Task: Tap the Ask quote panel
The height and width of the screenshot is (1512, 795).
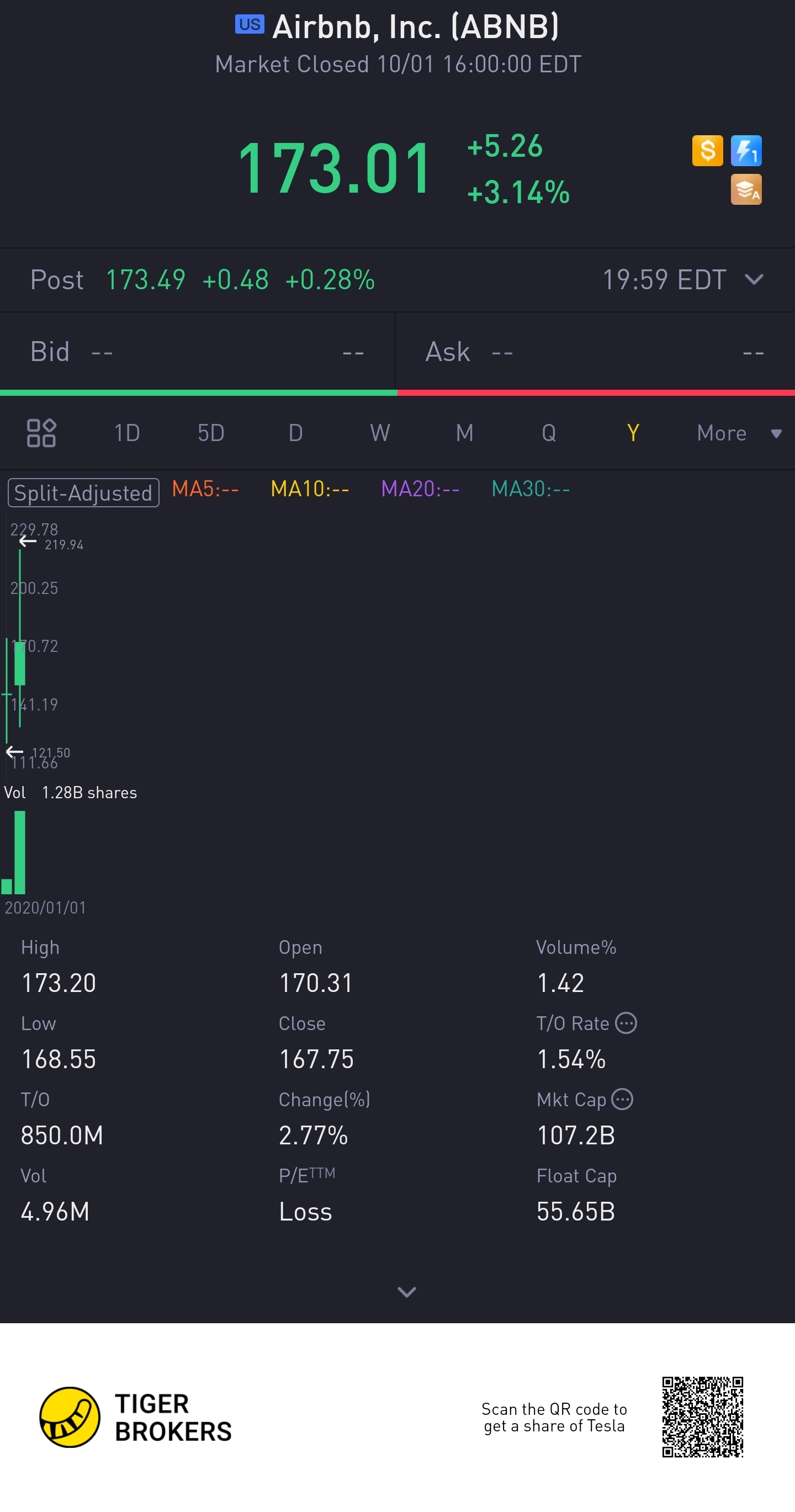Action: pos(595,352)
